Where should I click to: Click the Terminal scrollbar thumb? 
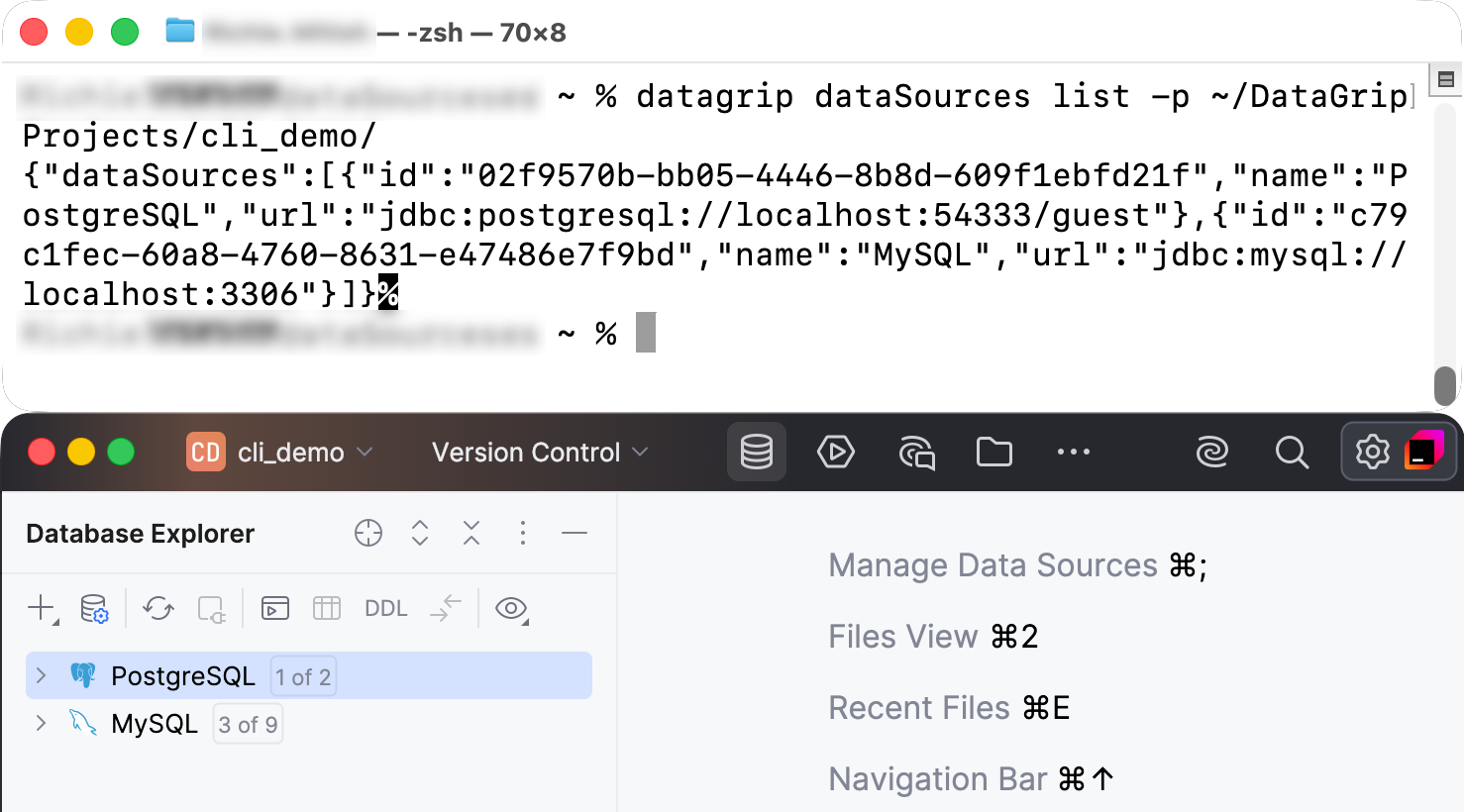[x=1446, y=386]
